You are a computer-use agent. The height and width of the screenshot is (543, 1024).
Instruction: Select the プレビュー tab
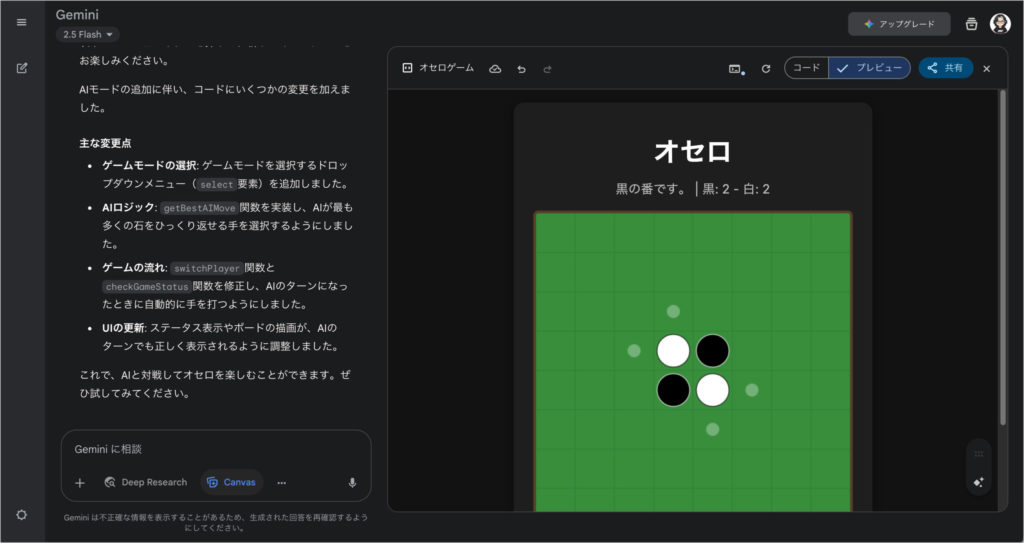[x=870, y=68]
